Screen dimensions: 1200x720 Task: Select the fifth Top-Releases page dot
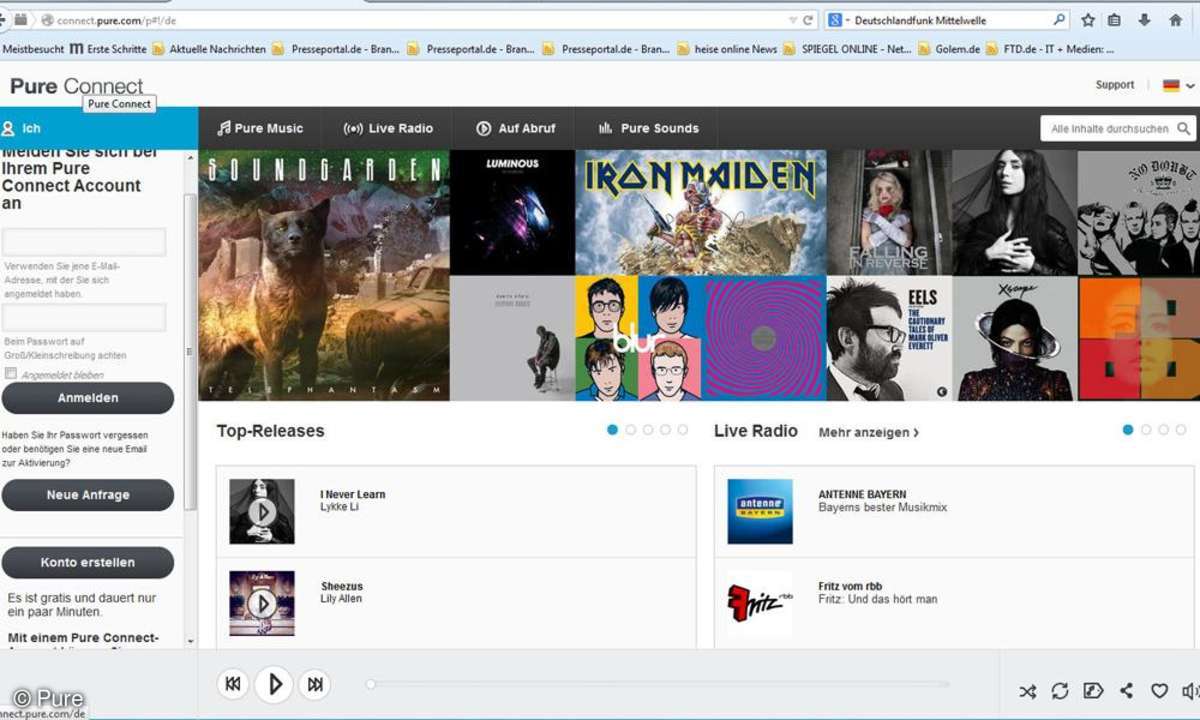point(683,430)
